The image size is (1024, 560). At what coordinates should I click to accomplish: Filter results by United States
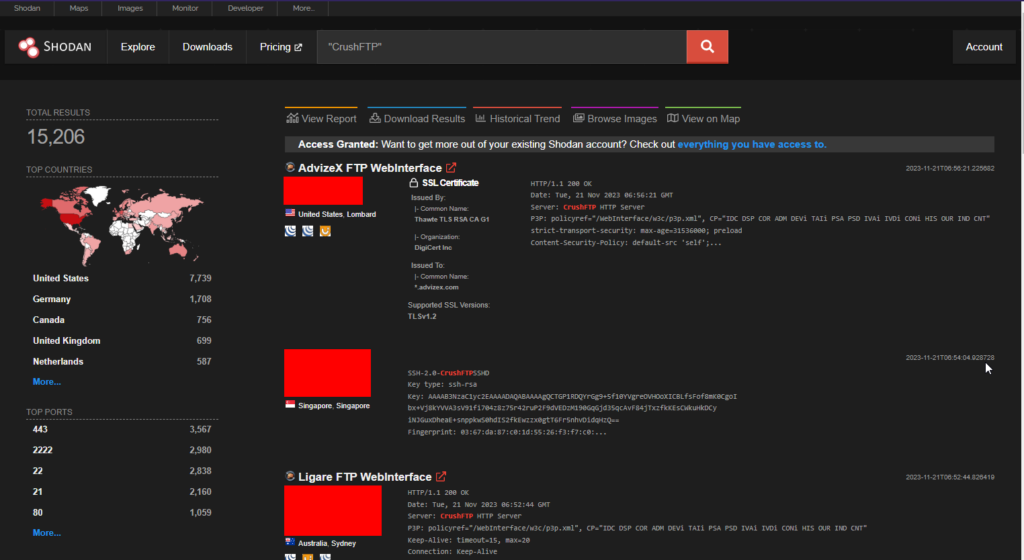point(61,278)
